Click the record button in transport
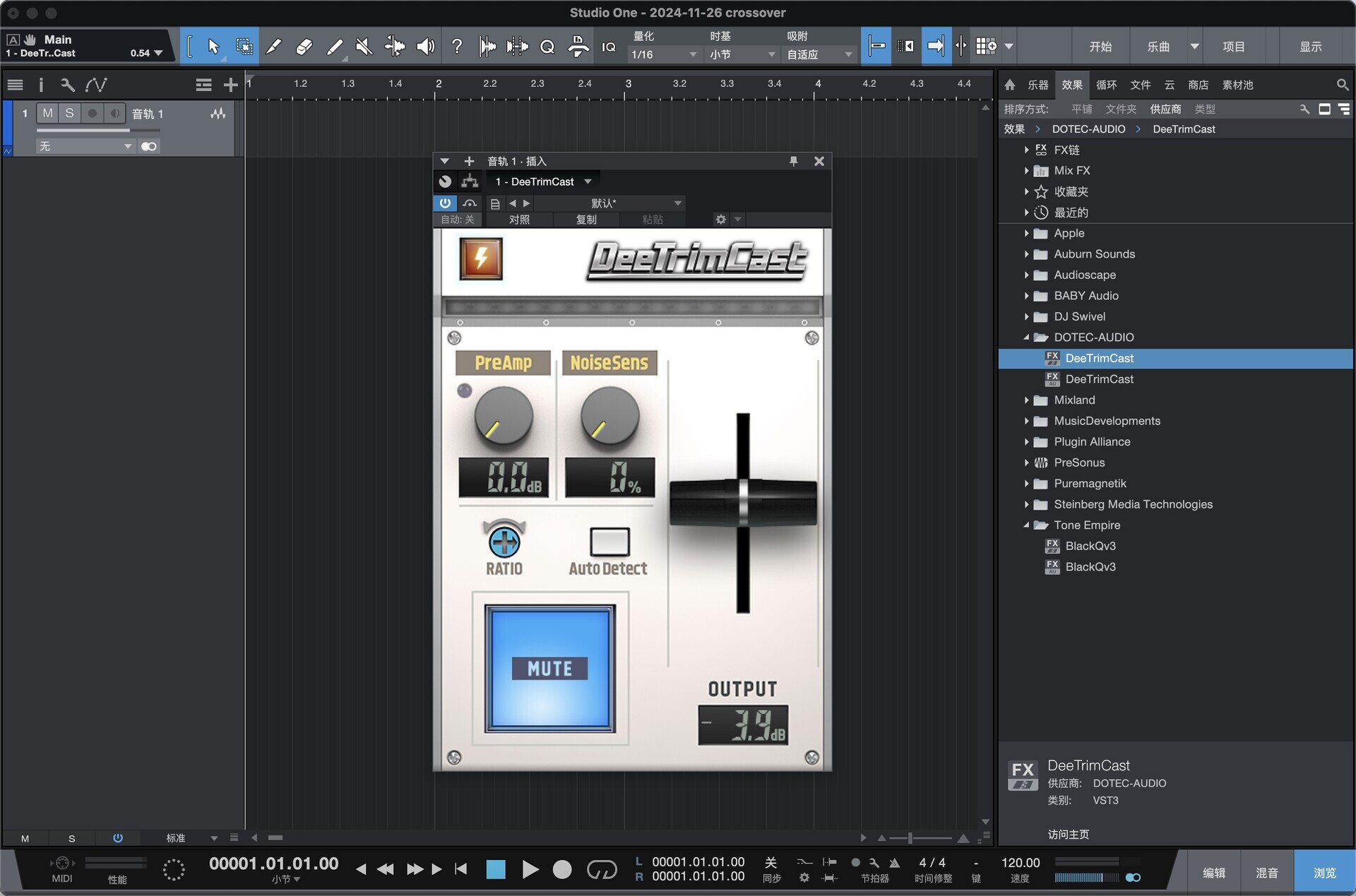The image size is (1356, 896). tap(562, 869)
